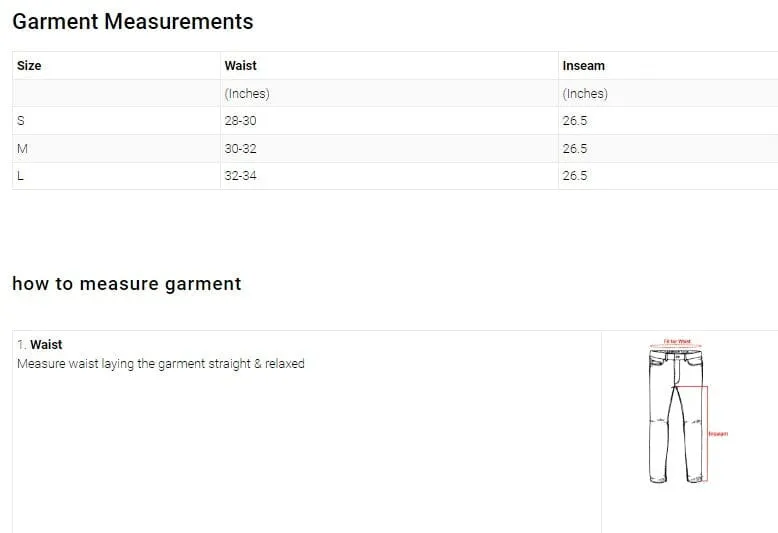
Task: Select the Waist column header
Action: click(x=240, y=66)
